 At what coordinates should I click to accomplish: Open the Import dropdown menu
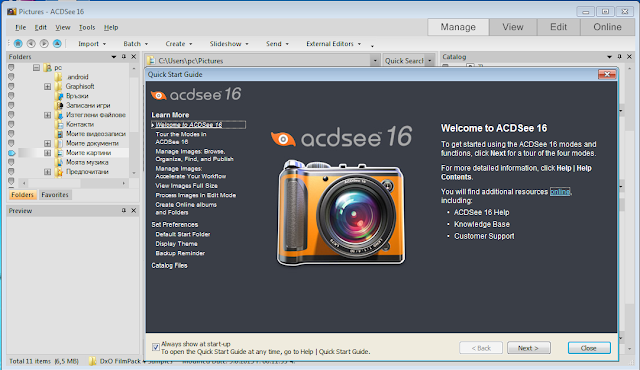point(92,44)
